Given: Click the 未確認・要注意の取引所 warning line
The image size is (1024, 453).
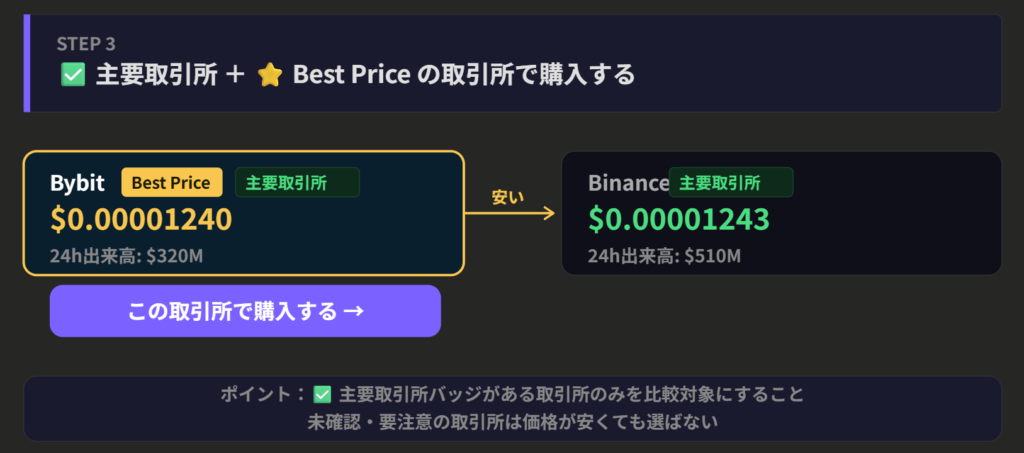Looking at the screenshot, I should (x=512, y=422).
